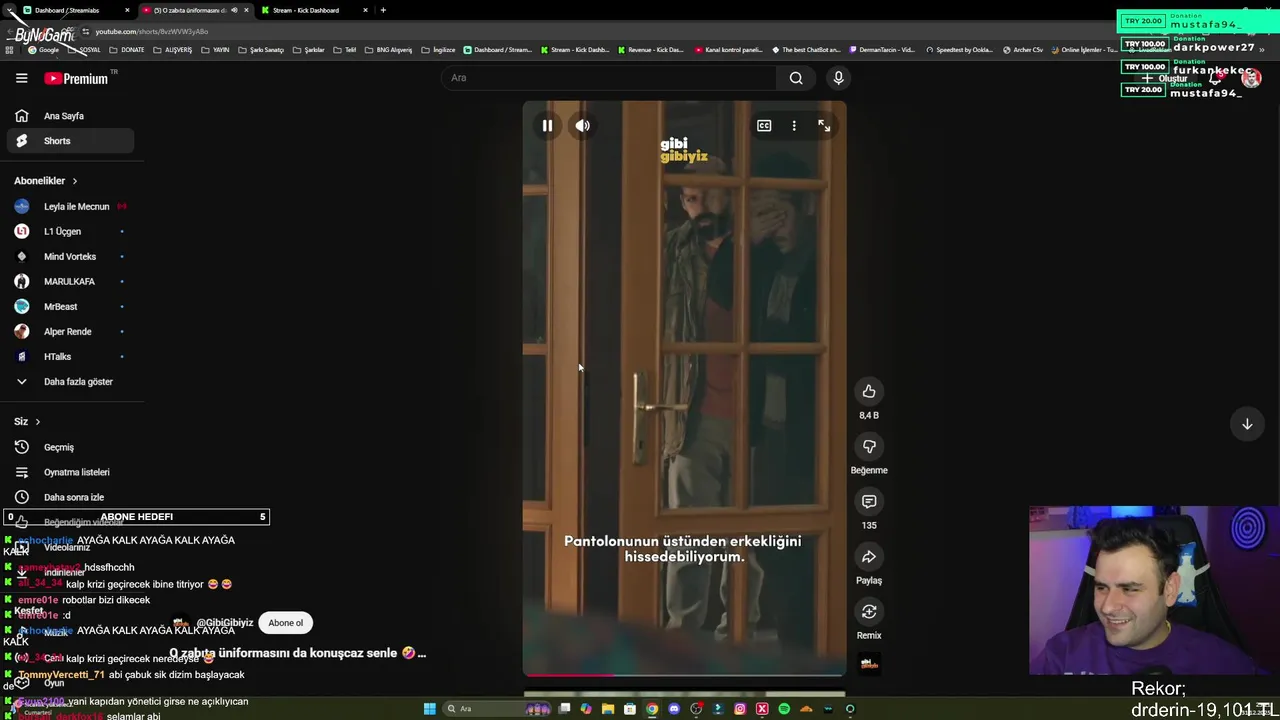Screen dimensions: 1280x720
Task: Open the Şarkılar bookmarks folder
Action: pos(308,50)
